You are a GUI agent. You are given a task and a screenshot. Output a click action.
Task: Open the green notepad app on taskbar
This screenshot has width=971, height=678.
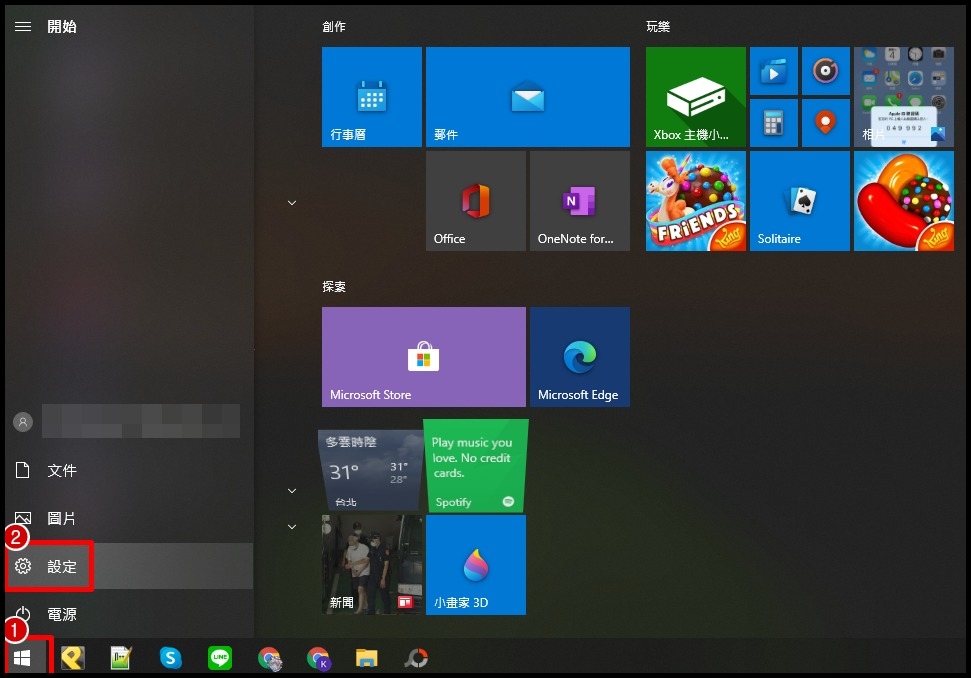coord(121,658)
